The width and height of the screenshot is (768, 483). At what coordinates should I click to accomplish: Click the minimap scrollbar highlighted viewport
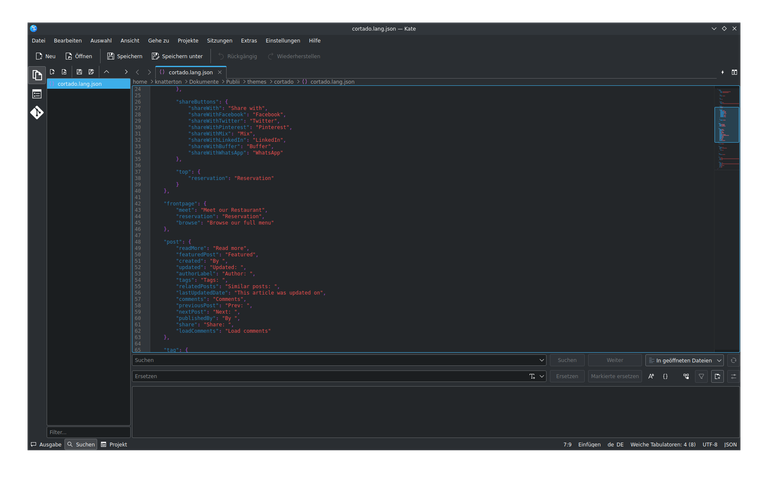(x=726, y=125)
